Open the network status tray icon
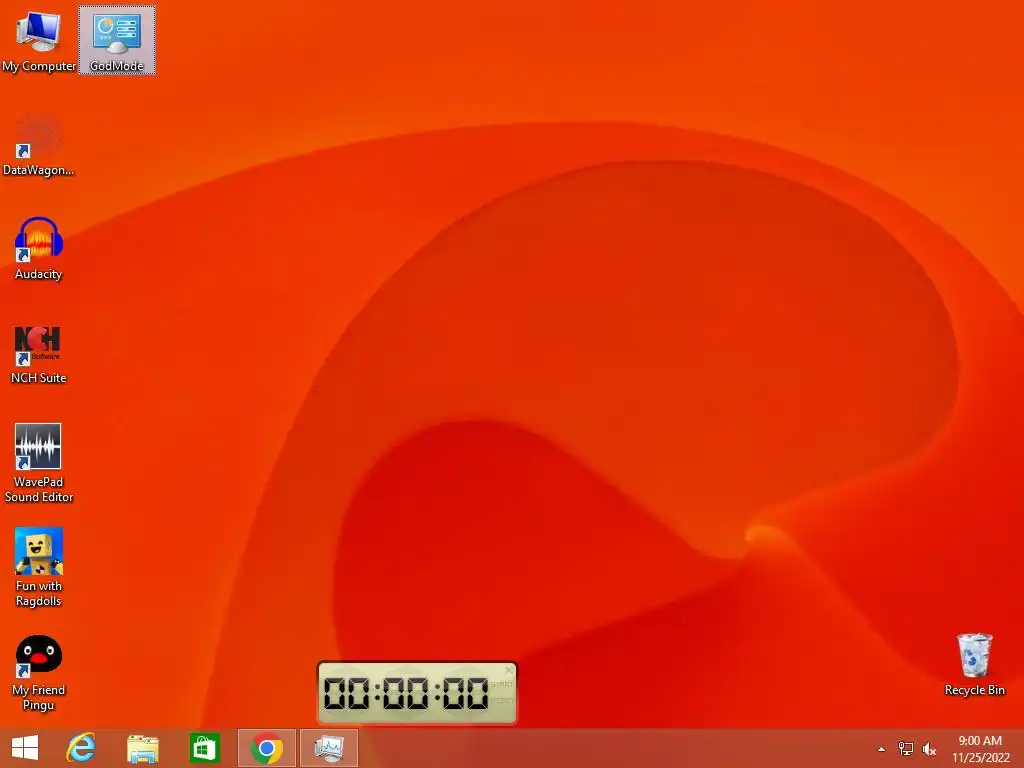The width and height of the screenshot is (1024, 768). pos(906,749)
